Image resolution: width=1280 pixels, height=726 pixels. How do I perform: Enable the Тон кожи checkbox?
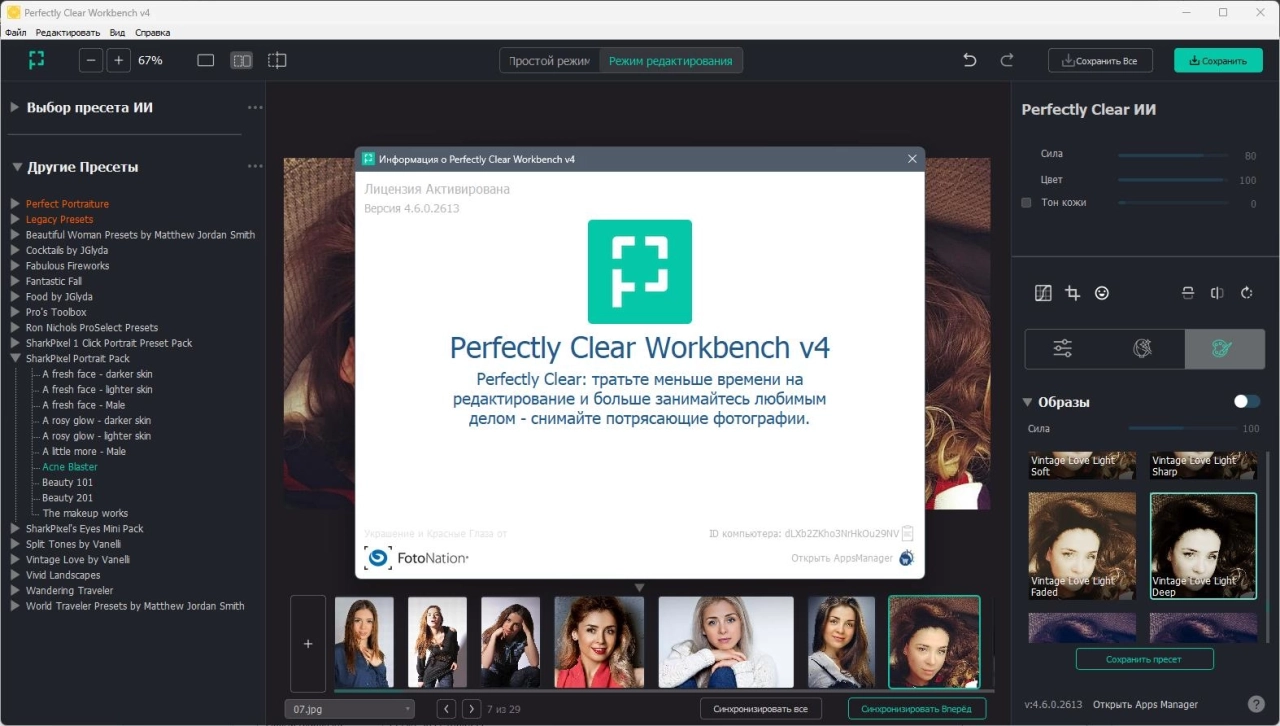1026,203
